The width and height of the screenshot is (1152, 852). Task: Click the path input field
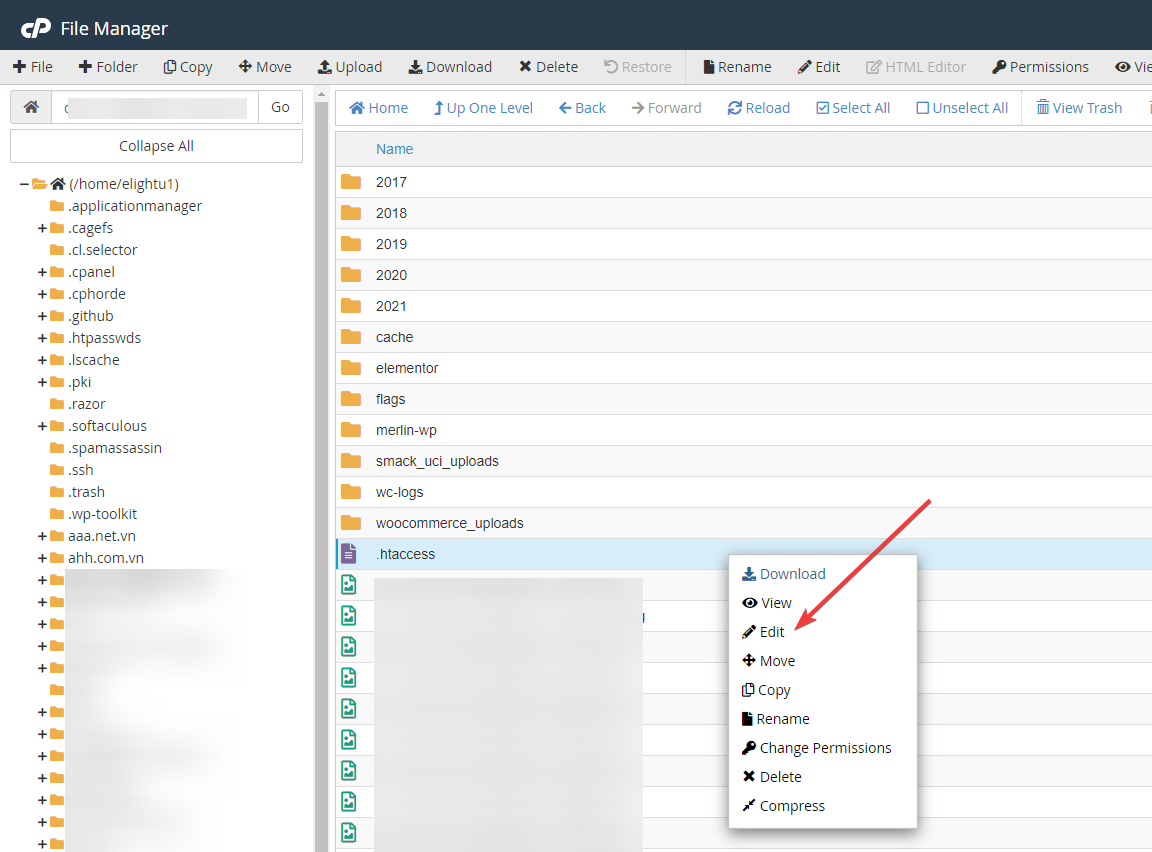(155, 107)
